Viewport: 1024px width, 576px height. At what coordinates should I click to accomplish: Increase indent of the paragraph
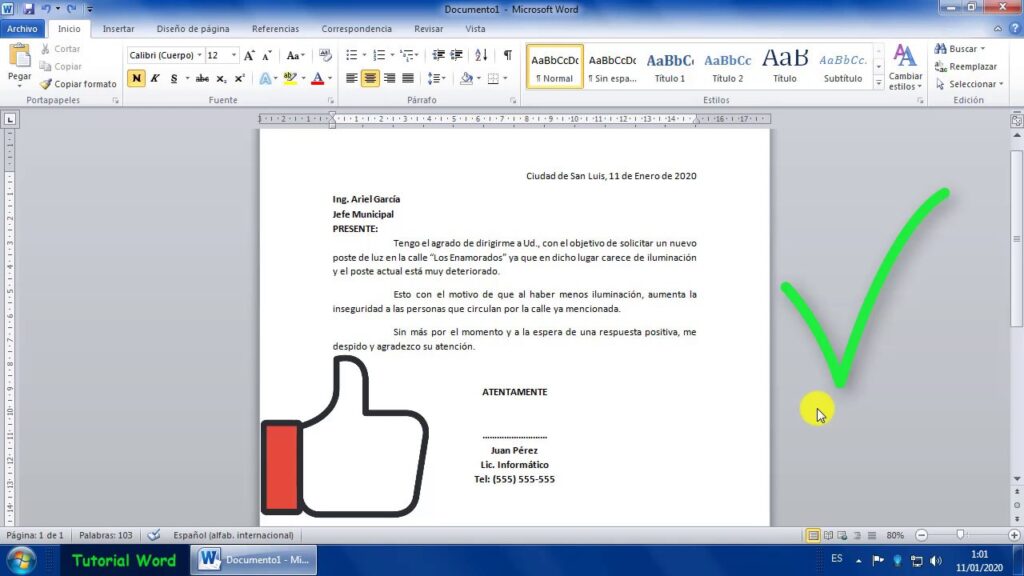456,56
